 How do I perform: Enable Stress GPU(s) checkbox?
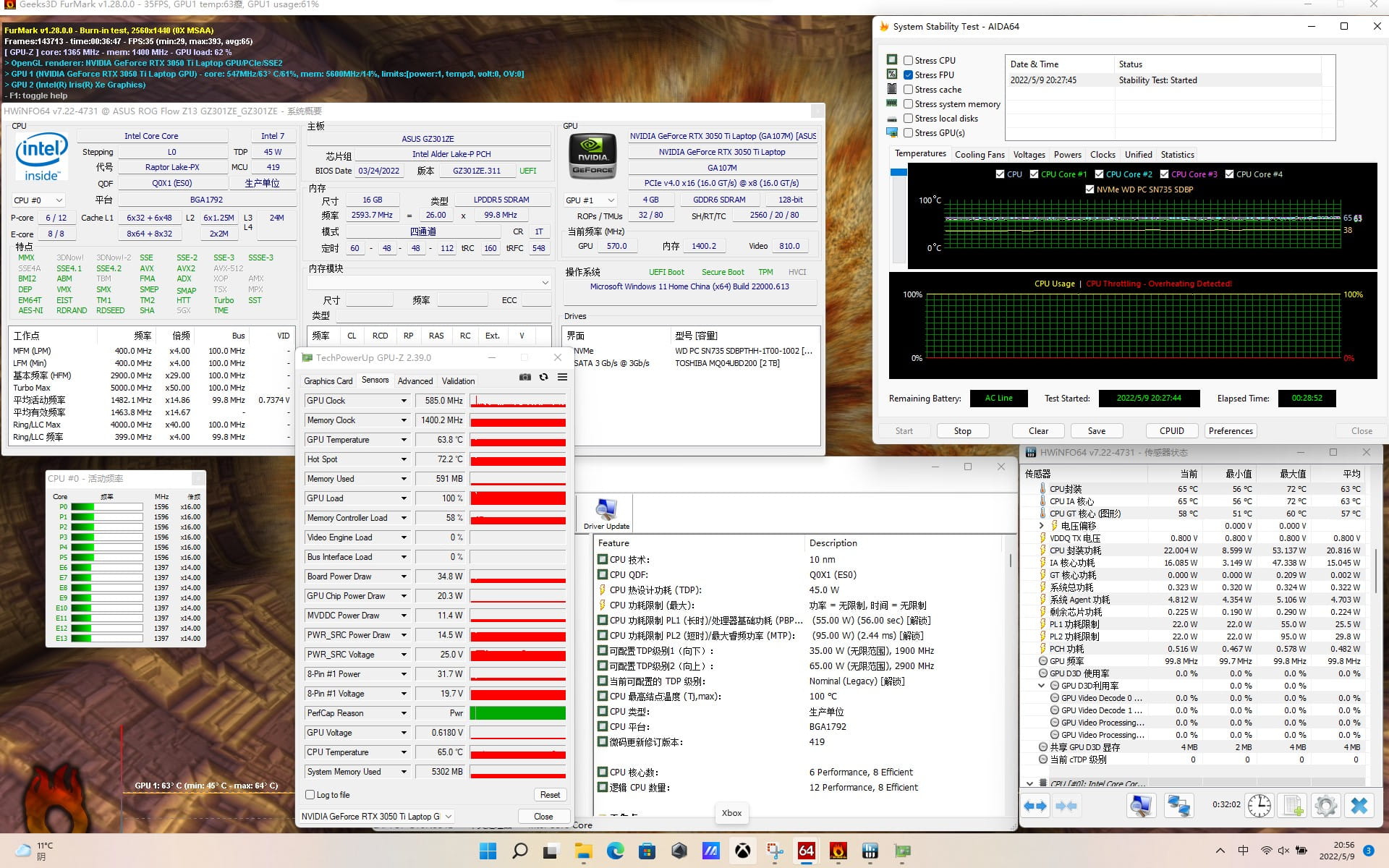[x=908, y=133]
